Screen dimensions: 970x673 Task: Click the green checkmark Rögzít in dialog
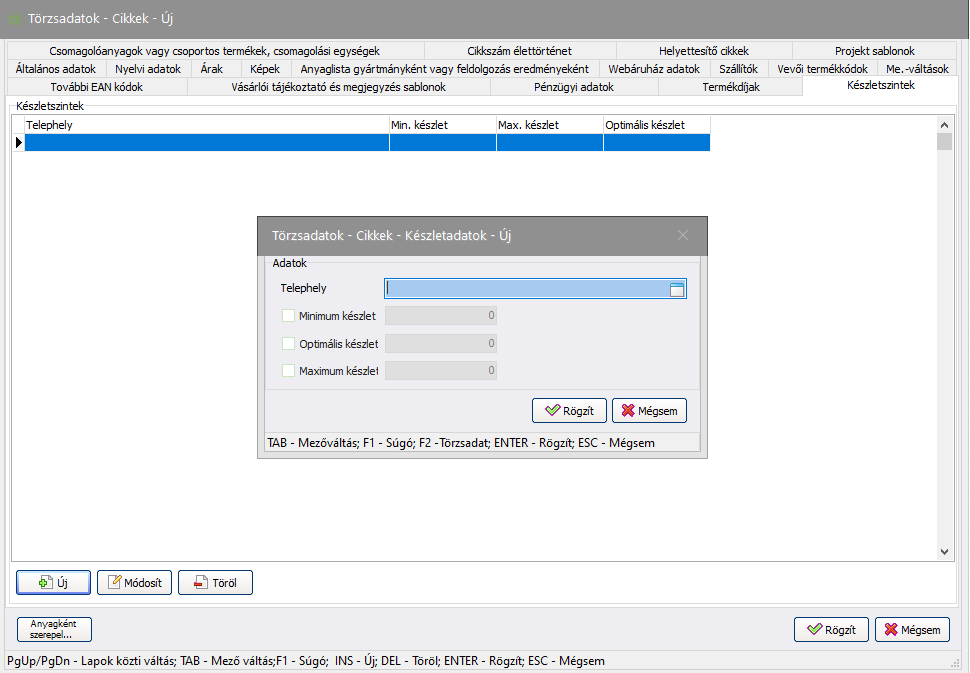pyautogui.click(x=570, y=411)
